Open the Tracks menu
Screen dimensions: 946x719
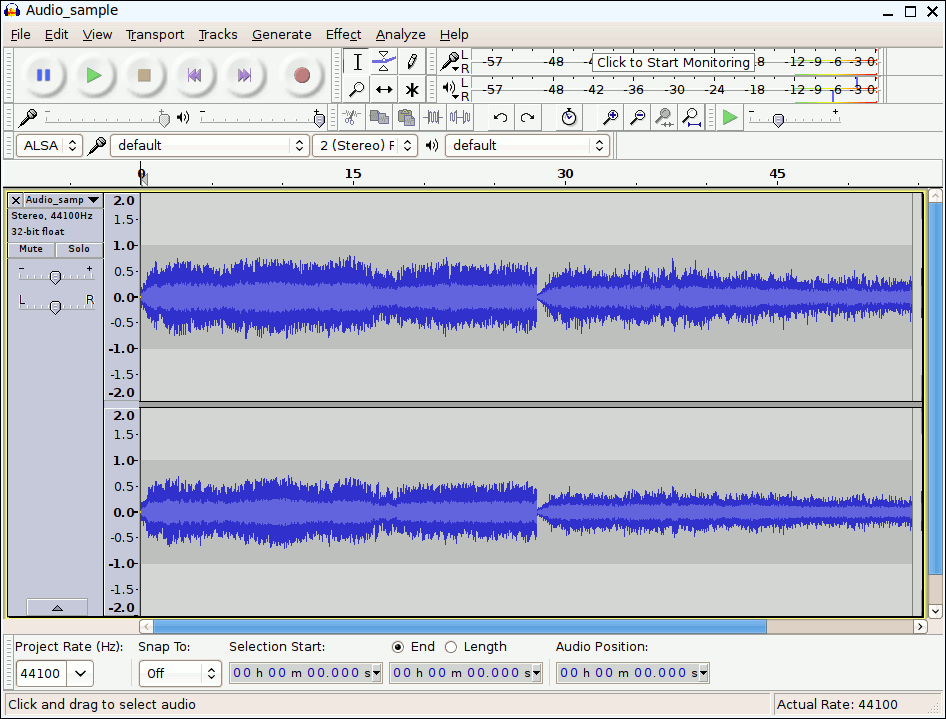coord(218,34)
